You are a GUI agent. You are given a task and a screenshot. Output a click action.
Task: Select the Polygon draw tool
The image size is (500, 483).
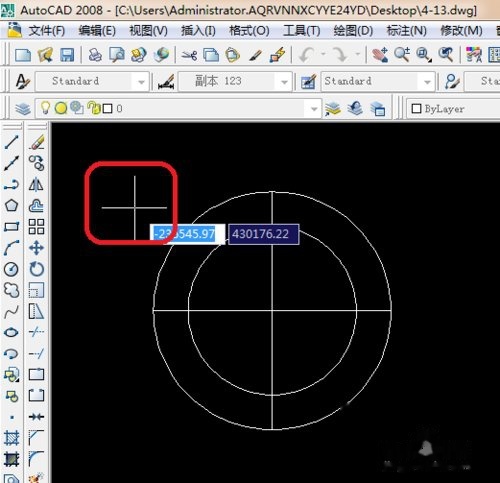point(11,205)
